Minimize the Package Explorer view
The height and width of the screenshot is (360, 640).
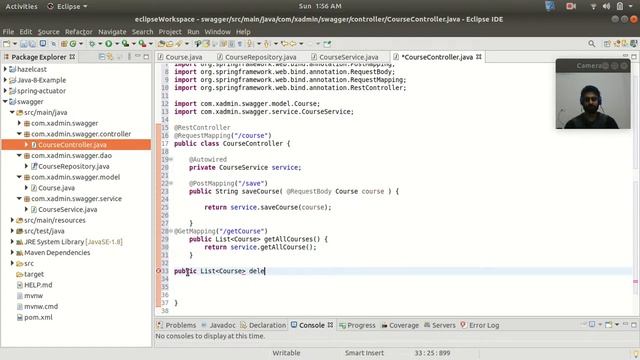pos(138,57)
